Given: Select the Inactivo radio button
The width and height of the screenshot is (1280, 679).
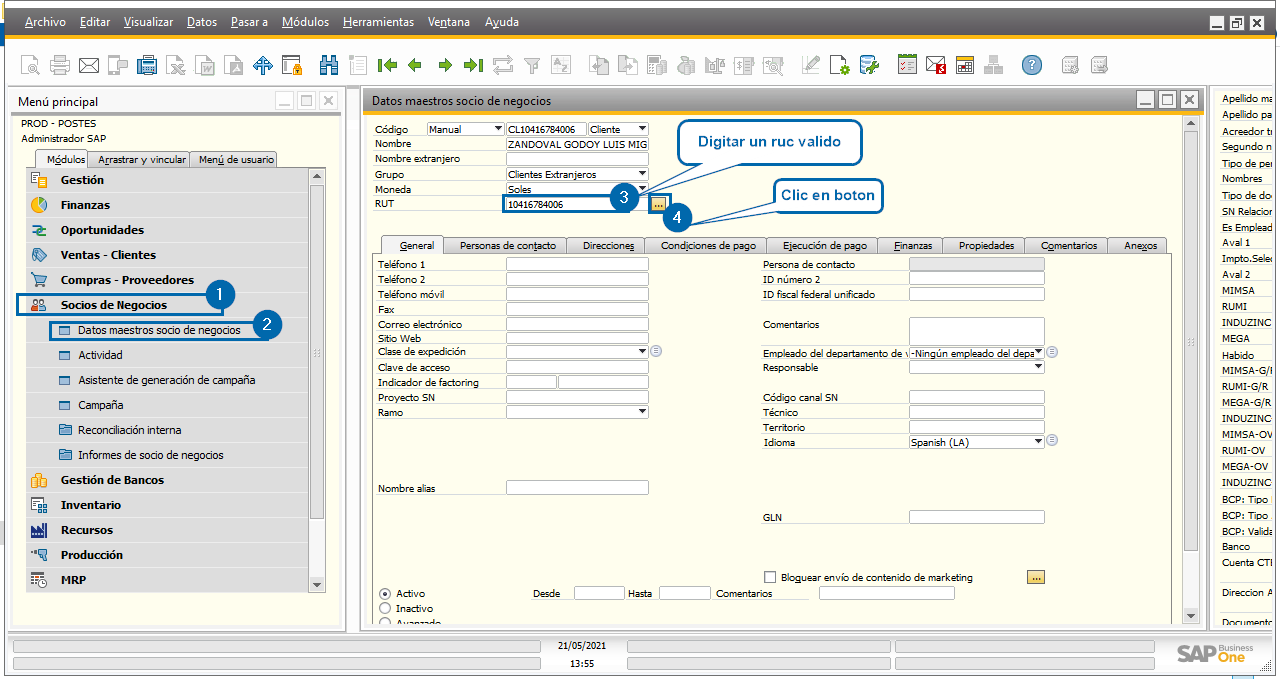Looking at the screenshot, I should (x=385, y=608).
